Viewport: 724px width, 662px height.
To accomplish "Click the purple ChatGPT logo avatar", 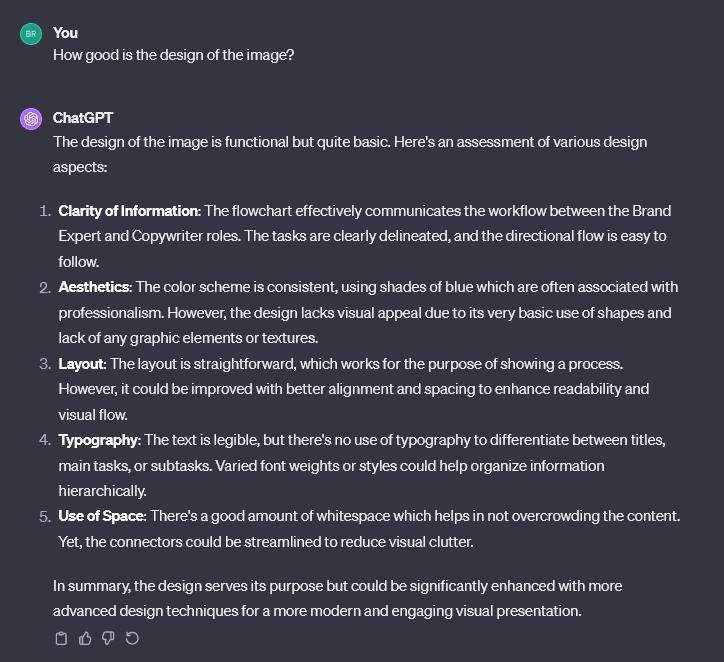I will coord(31,119).
